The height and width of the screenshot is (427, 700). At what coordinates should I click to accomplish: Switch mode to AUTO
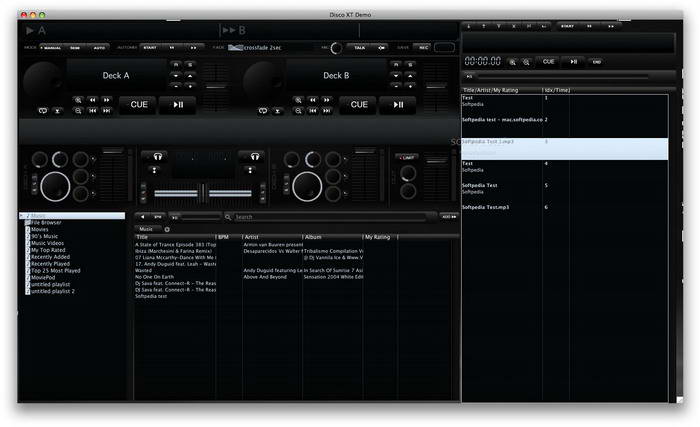(x=98, y=47)
